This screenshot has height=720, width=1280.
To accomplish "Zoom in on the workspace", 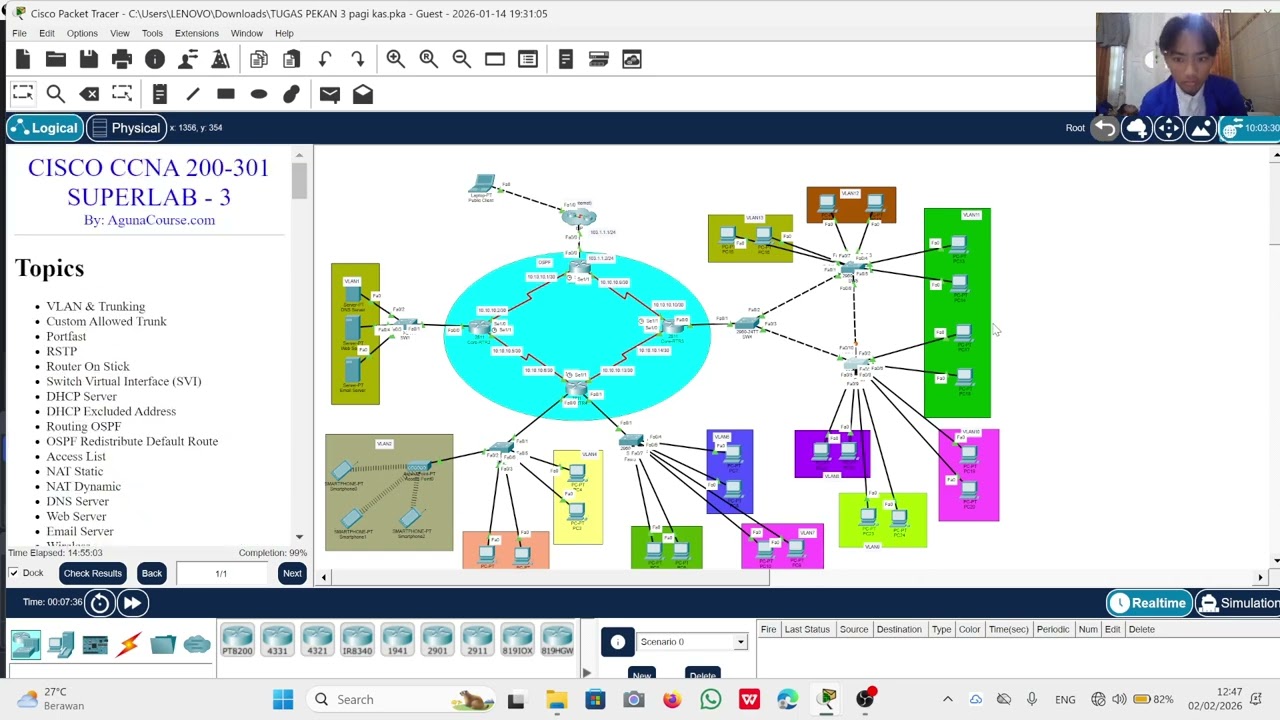I will click(x=396, y=60).
